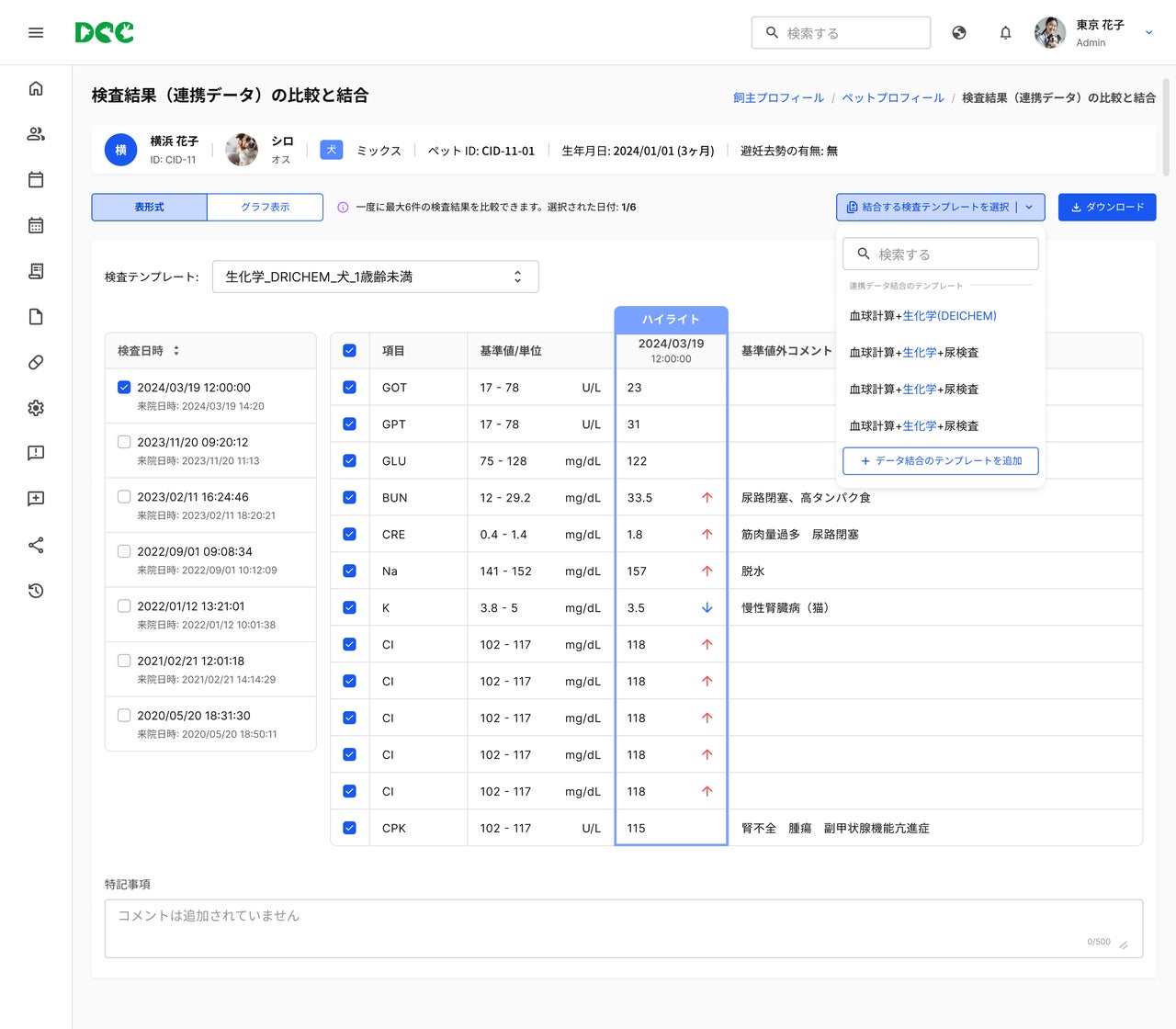Uncheck the CRE row checkbox
Viewport: 1176px width, 1029px height.
click(349, 535)
